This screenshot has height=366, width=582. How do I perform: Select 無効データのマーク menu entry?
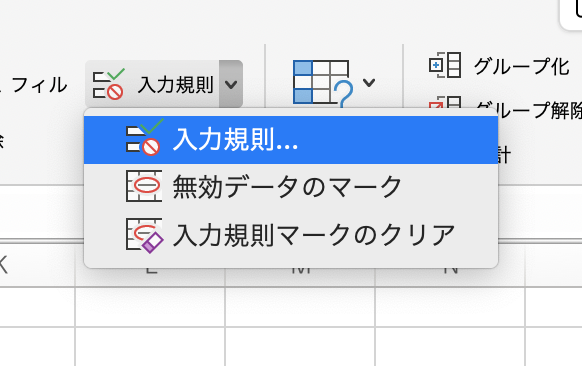(291, 187)
